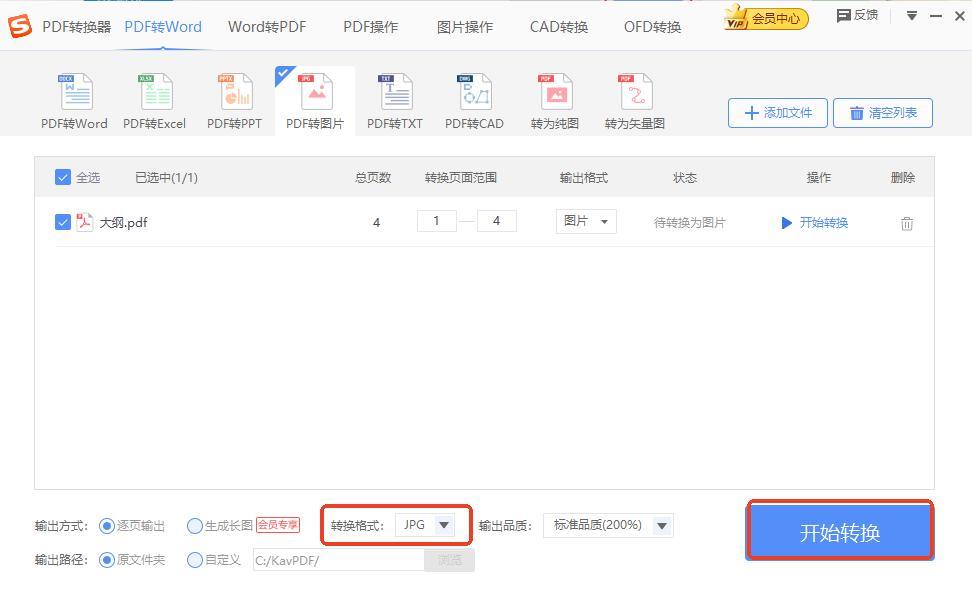The image size is (972, 599).
Task: Click the 添加文件 button
Action: click(778, 113)
